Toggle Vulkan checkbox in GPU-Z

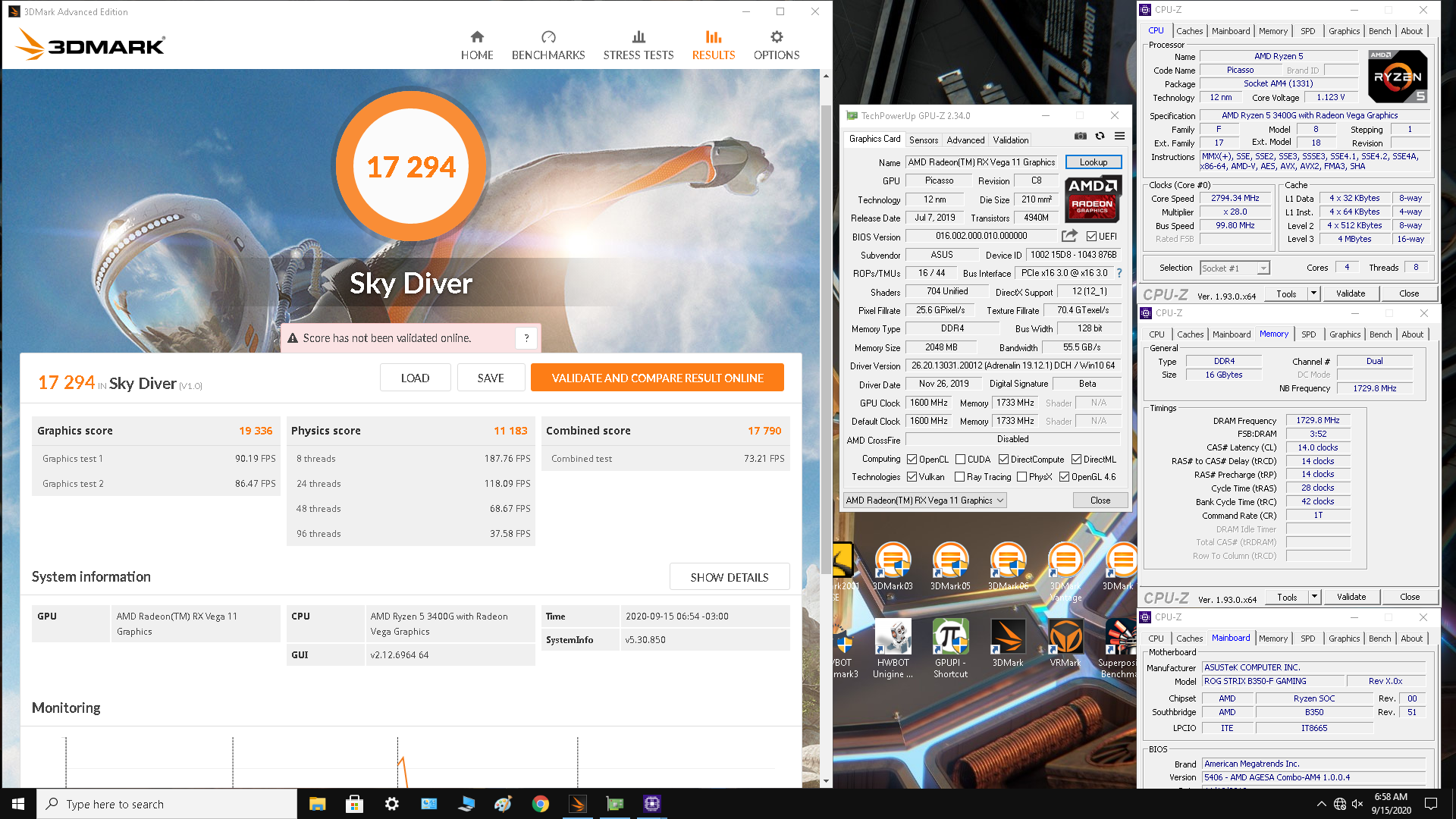tap(912, 477)
